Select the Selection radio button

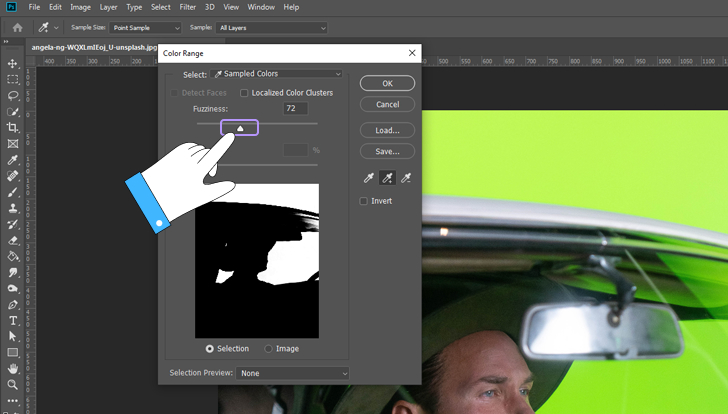[210, 349]
